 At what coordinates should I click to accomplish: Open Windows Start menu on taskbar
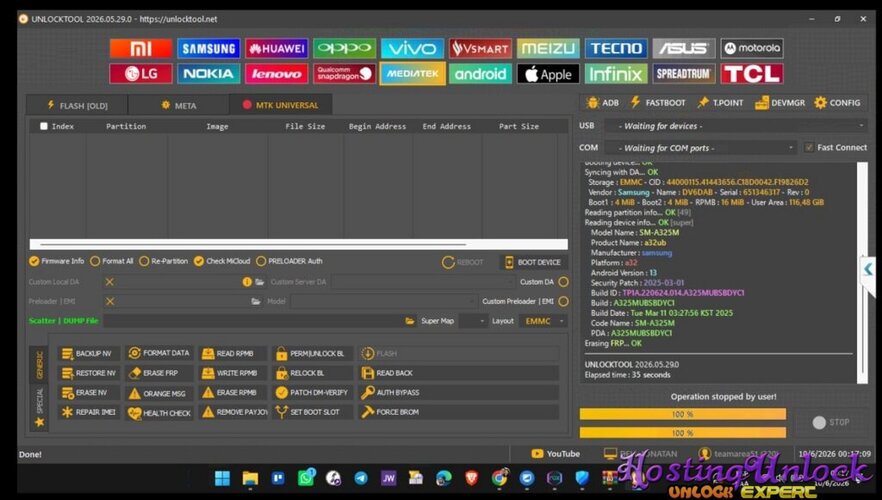(222, 478)
